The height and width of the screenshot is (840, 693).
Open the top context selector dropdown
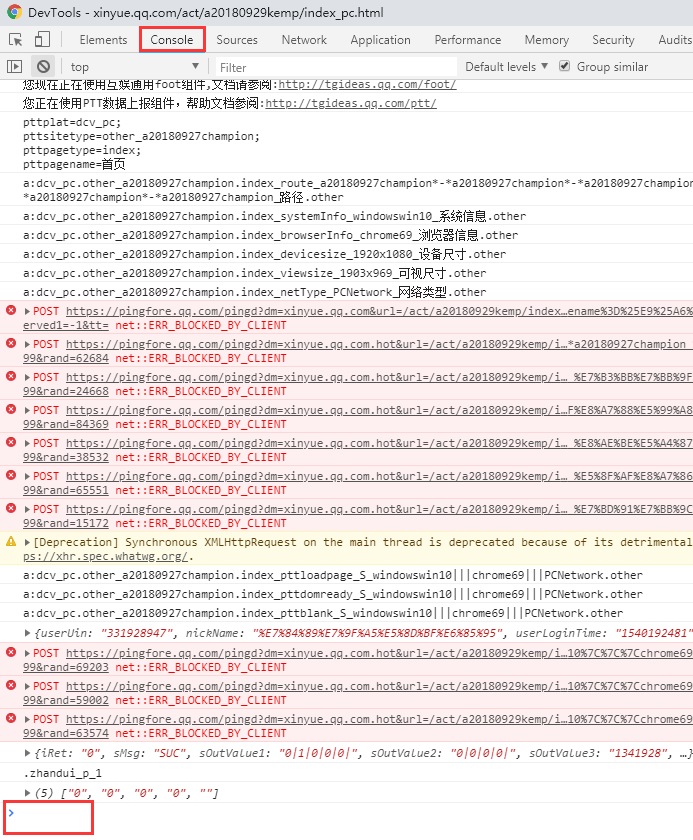click(134, 66)
